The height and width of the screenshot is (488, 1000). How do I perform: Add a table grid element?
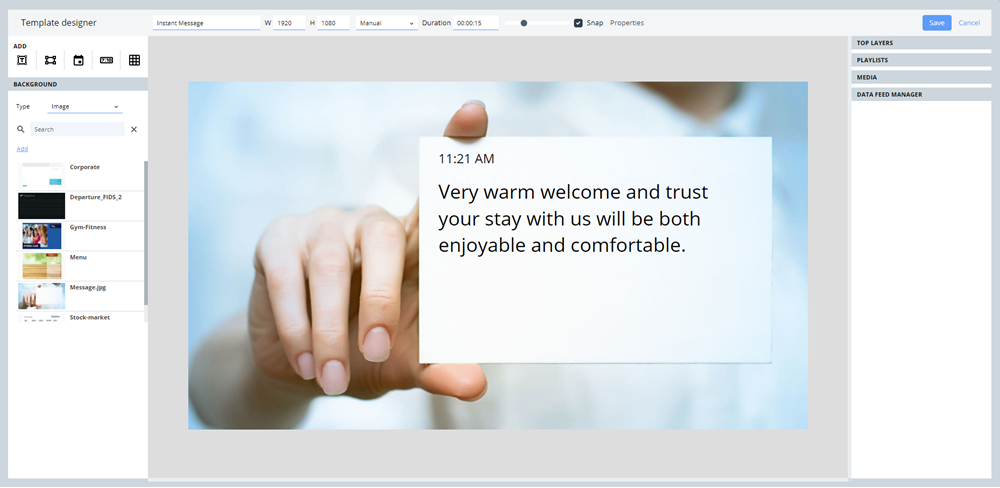134,60
